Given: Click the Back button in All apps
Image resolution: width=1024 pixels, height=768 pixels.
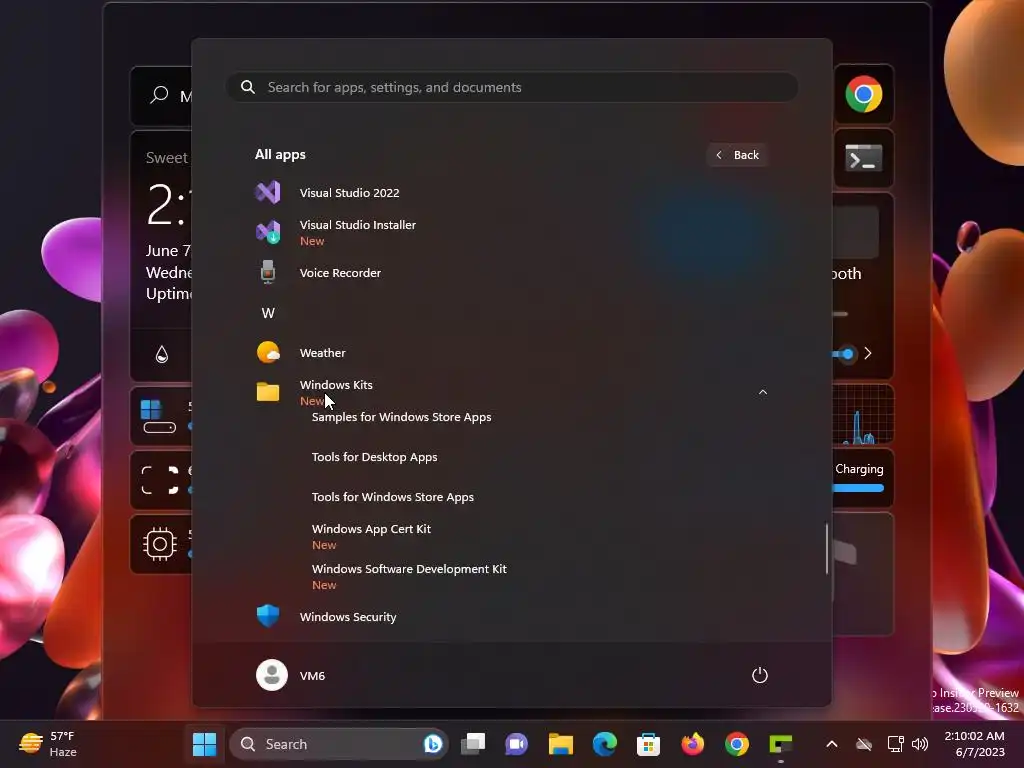Looking at the screenshot, I should tap(737, 155).
